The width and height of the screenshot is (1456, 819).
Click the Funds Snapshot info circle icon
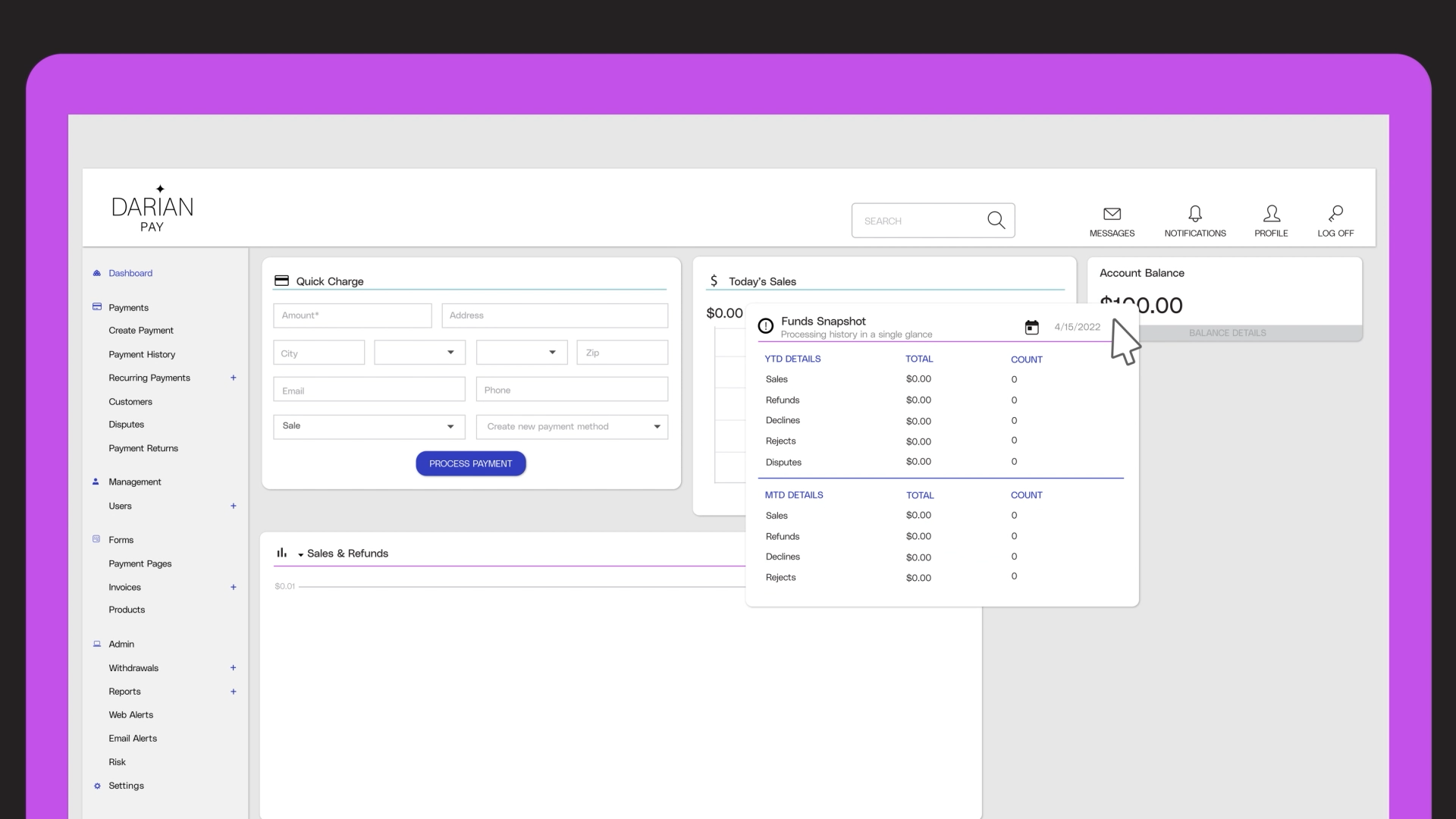point(765,326)
